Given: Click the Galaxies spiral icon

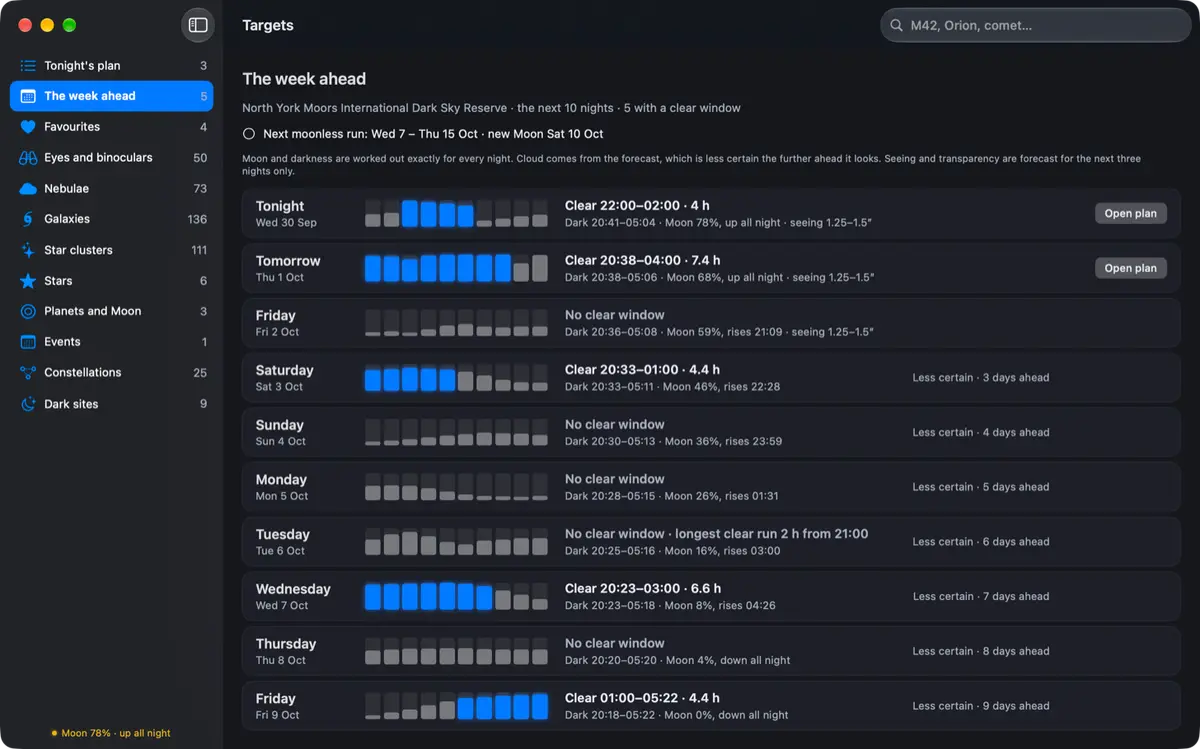Looking at the screenshot, I should pos(28,219).
